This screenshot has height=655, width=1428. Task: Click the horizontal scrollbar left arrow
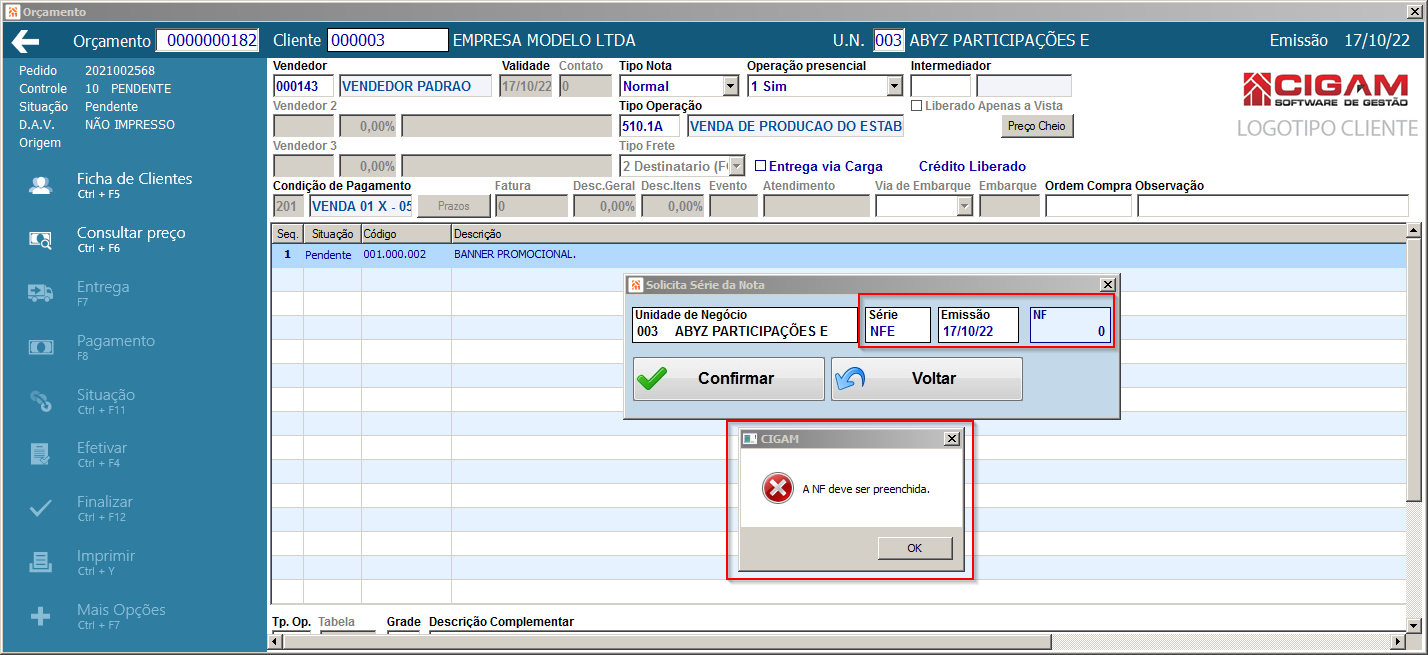(x=278, y=641)
